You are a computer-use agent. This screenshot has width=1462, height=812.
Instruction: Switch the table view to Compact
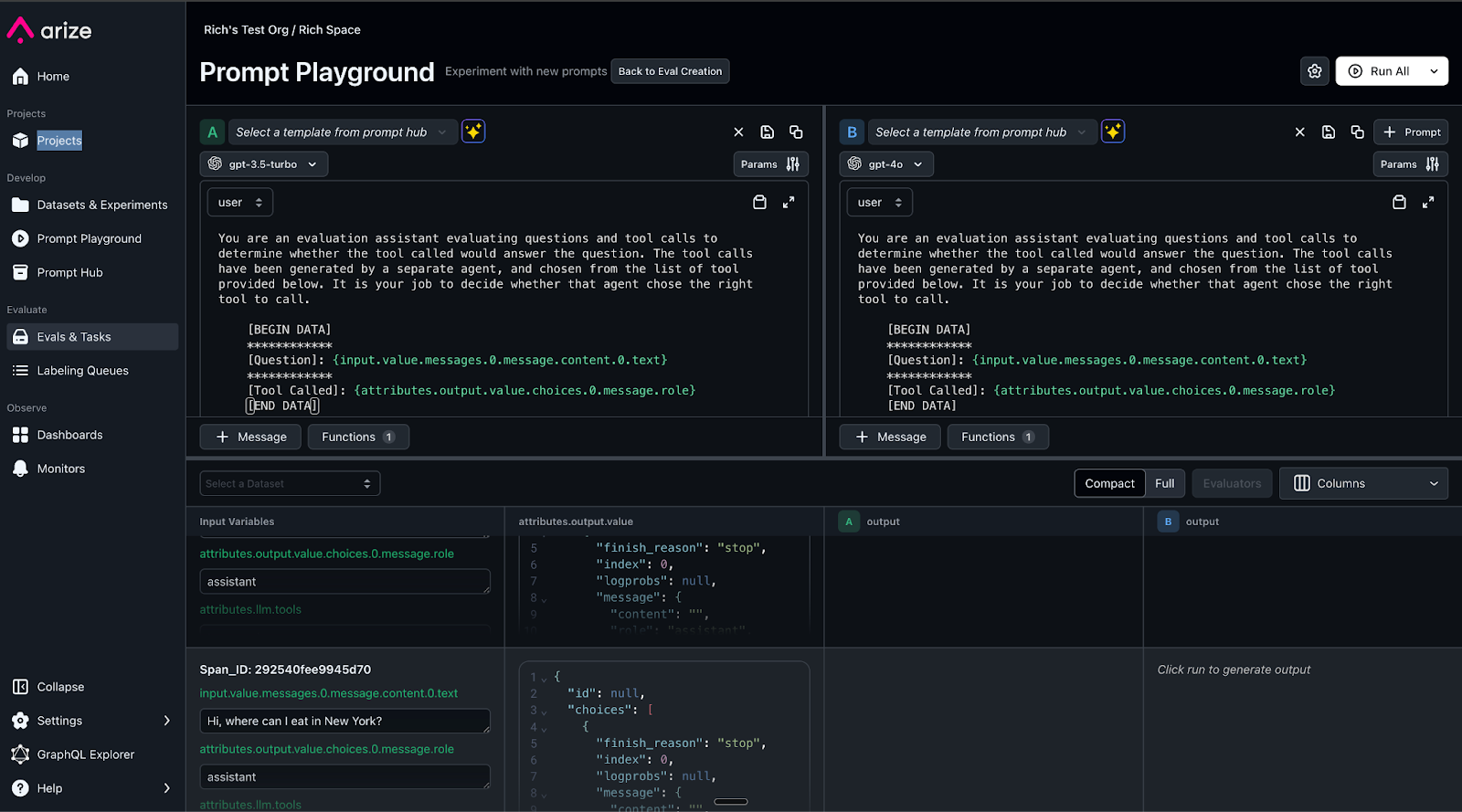[1109, 483]
